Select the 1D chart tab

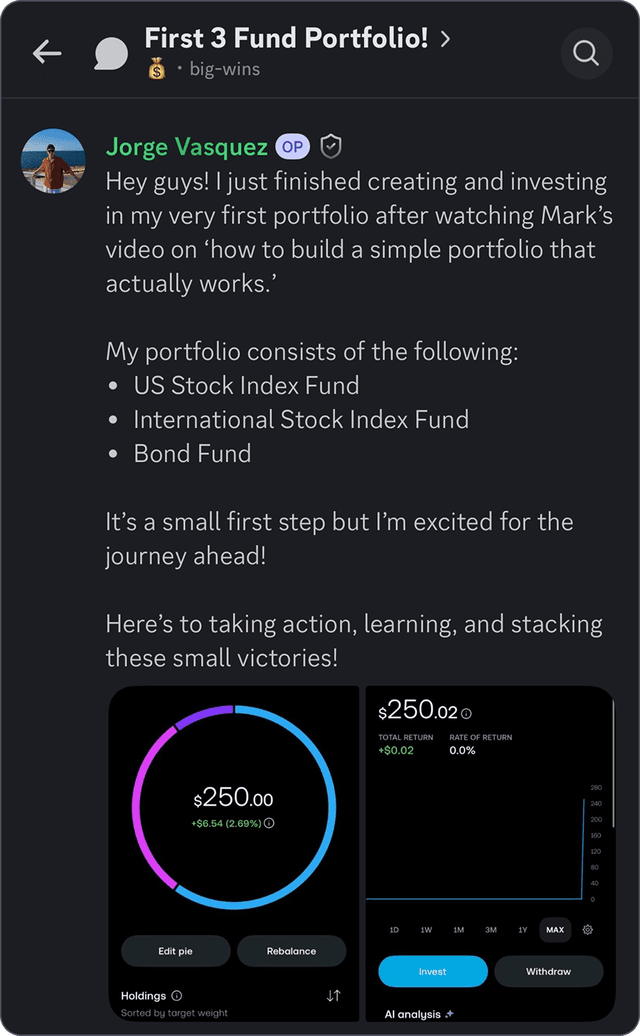click(x=394, y=930)
